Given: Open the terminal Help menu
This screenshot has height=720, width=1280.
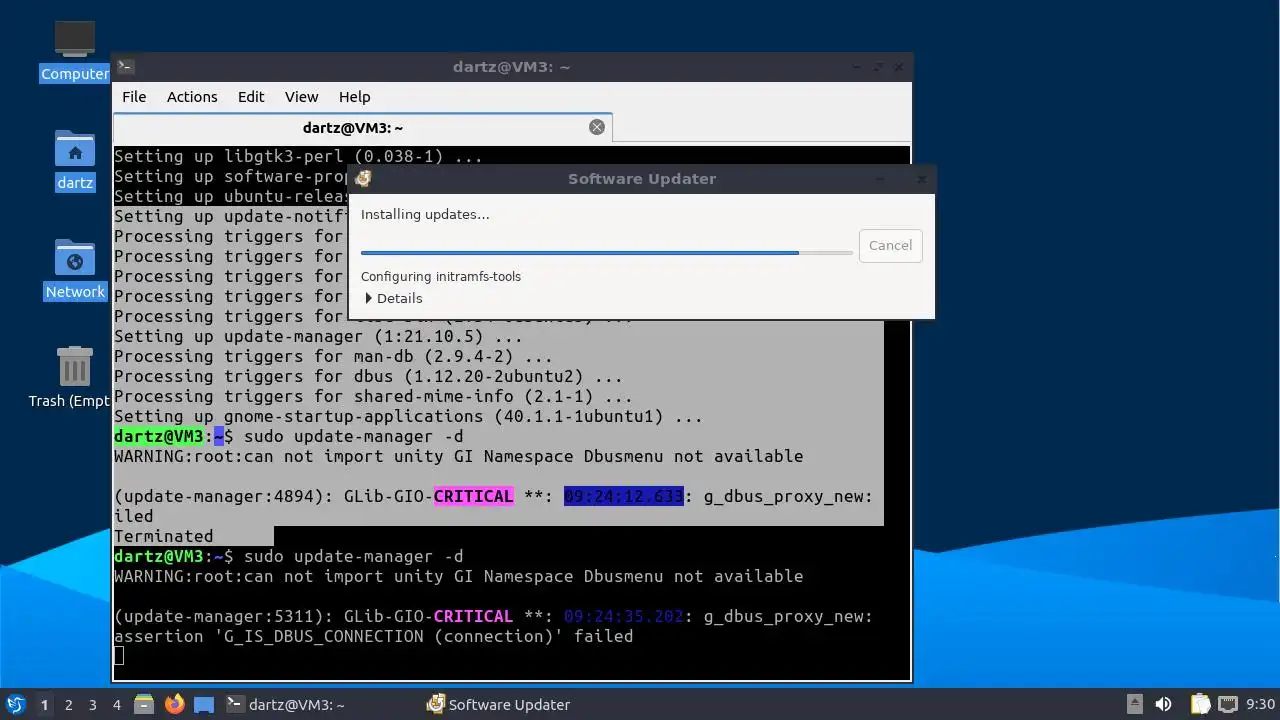Looking at the screenshot, I should coord(354,97).
